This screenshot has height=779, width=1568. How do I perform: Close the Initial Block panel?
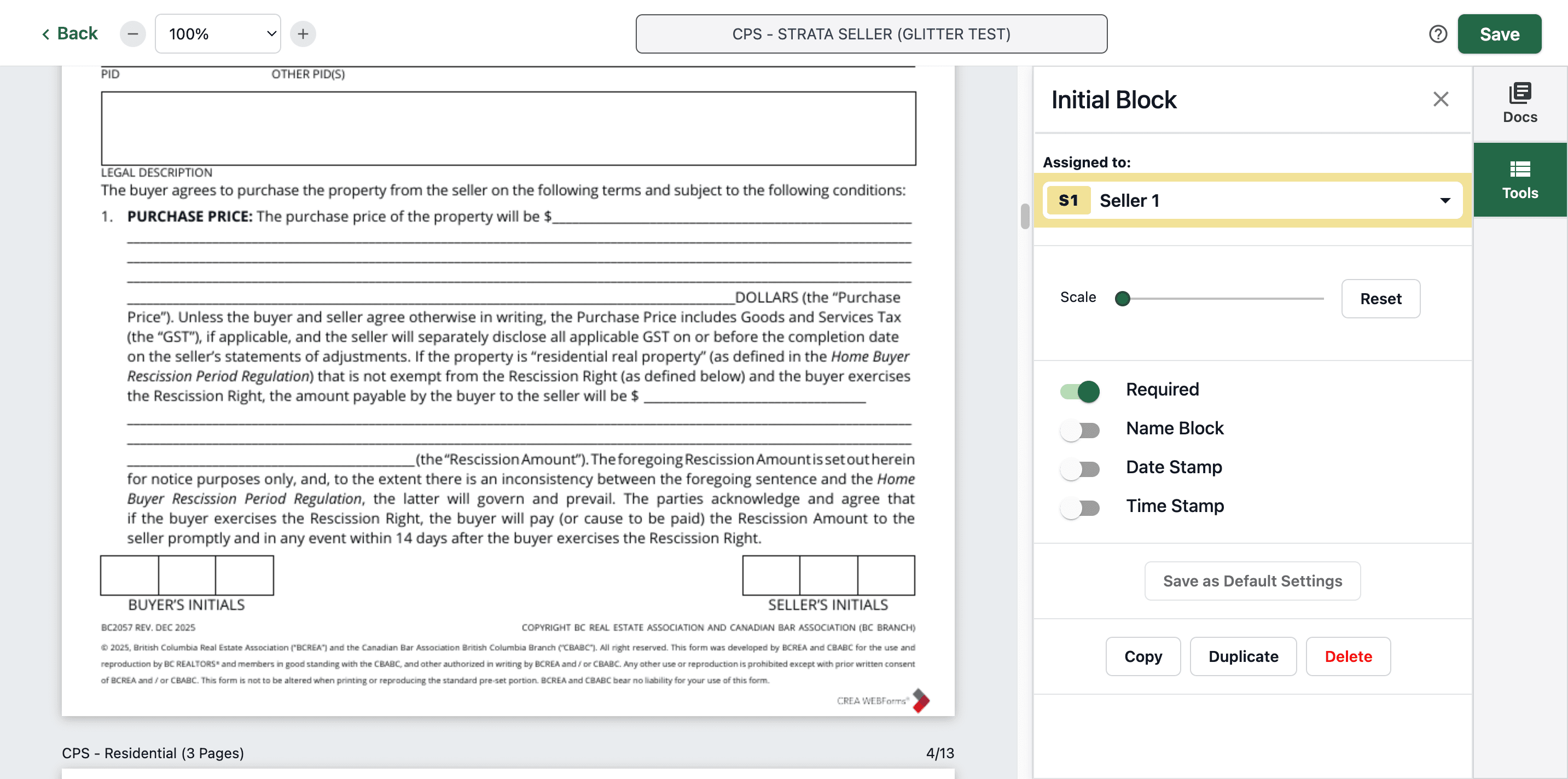[x=1440, y=99]
